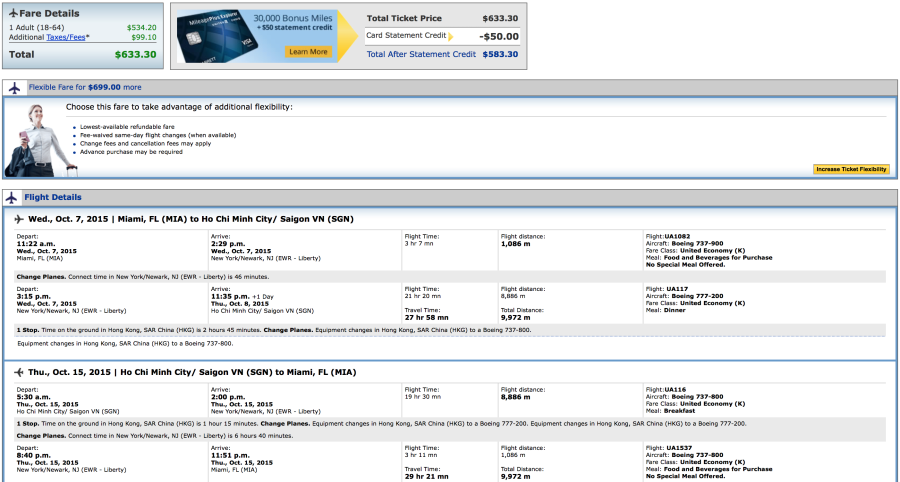900x482 pixels.
Task: Click the airplane icon in Flexible Fare bar
Action: pyautogui.click(x=14, y=88)
